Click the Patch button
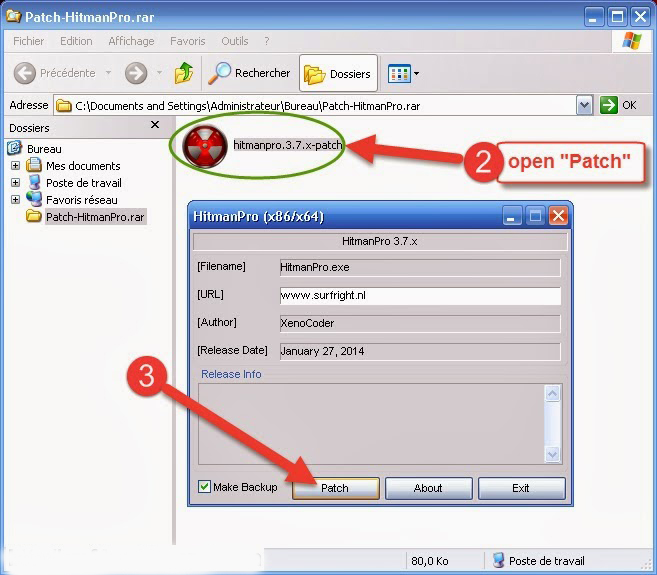This screenshot has width=657, height=575. pos(336,488)
